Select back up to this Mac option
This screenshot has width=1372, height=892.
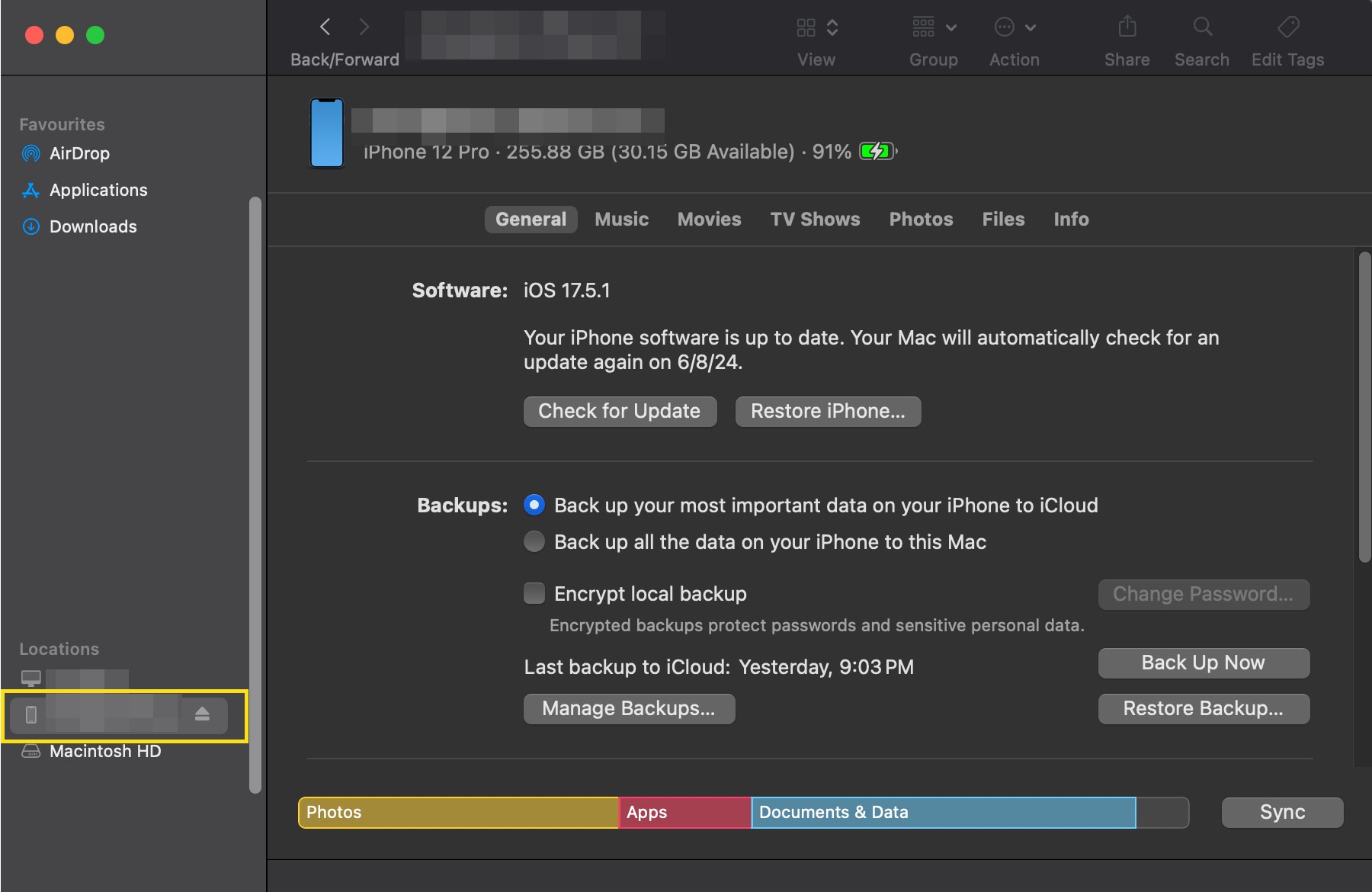coord(534,542)
